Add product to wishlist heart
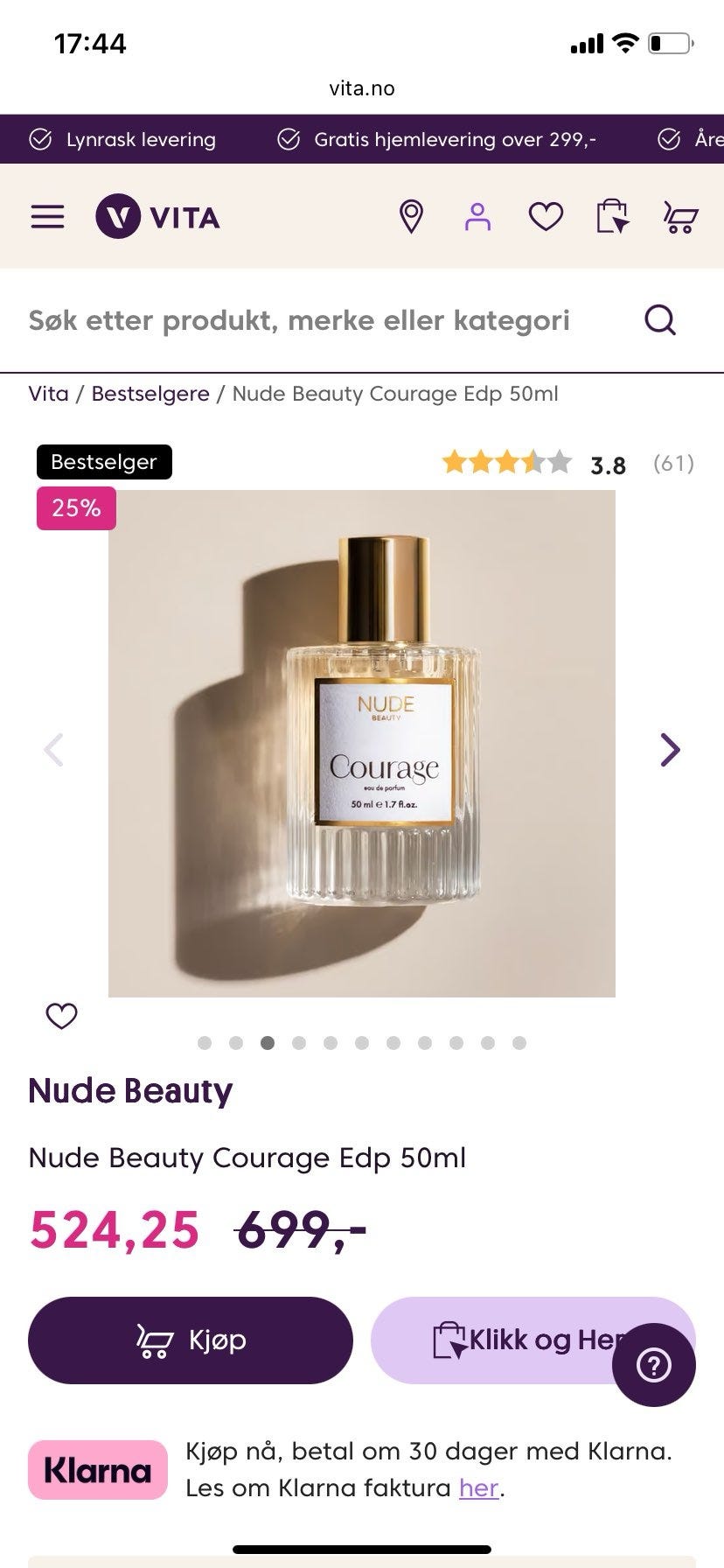This screenshot has height=1568, width=724. [x=61, y=1016]
